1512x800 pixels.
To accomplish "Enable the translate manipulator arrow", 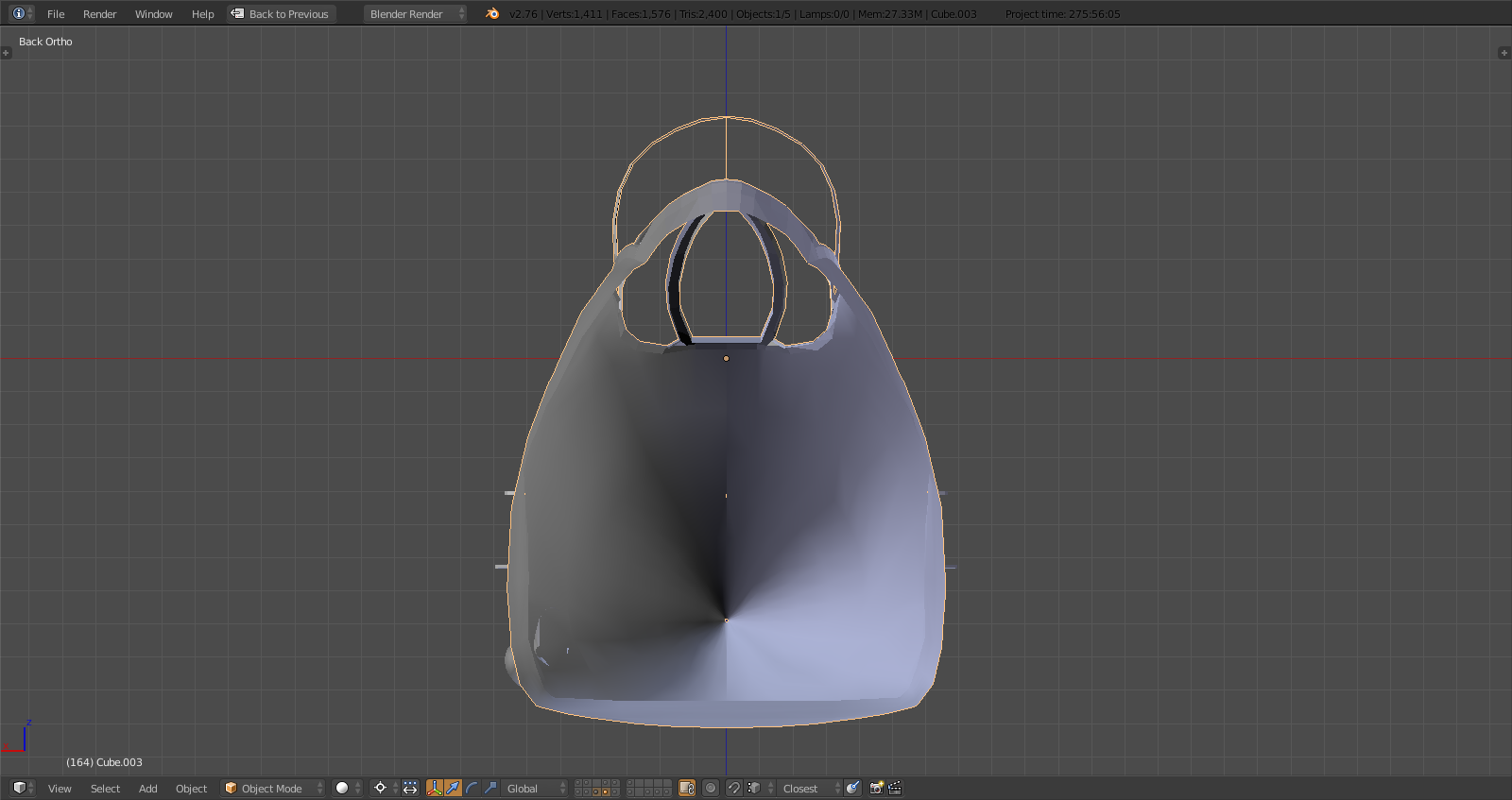I will (x=453, y=789).
